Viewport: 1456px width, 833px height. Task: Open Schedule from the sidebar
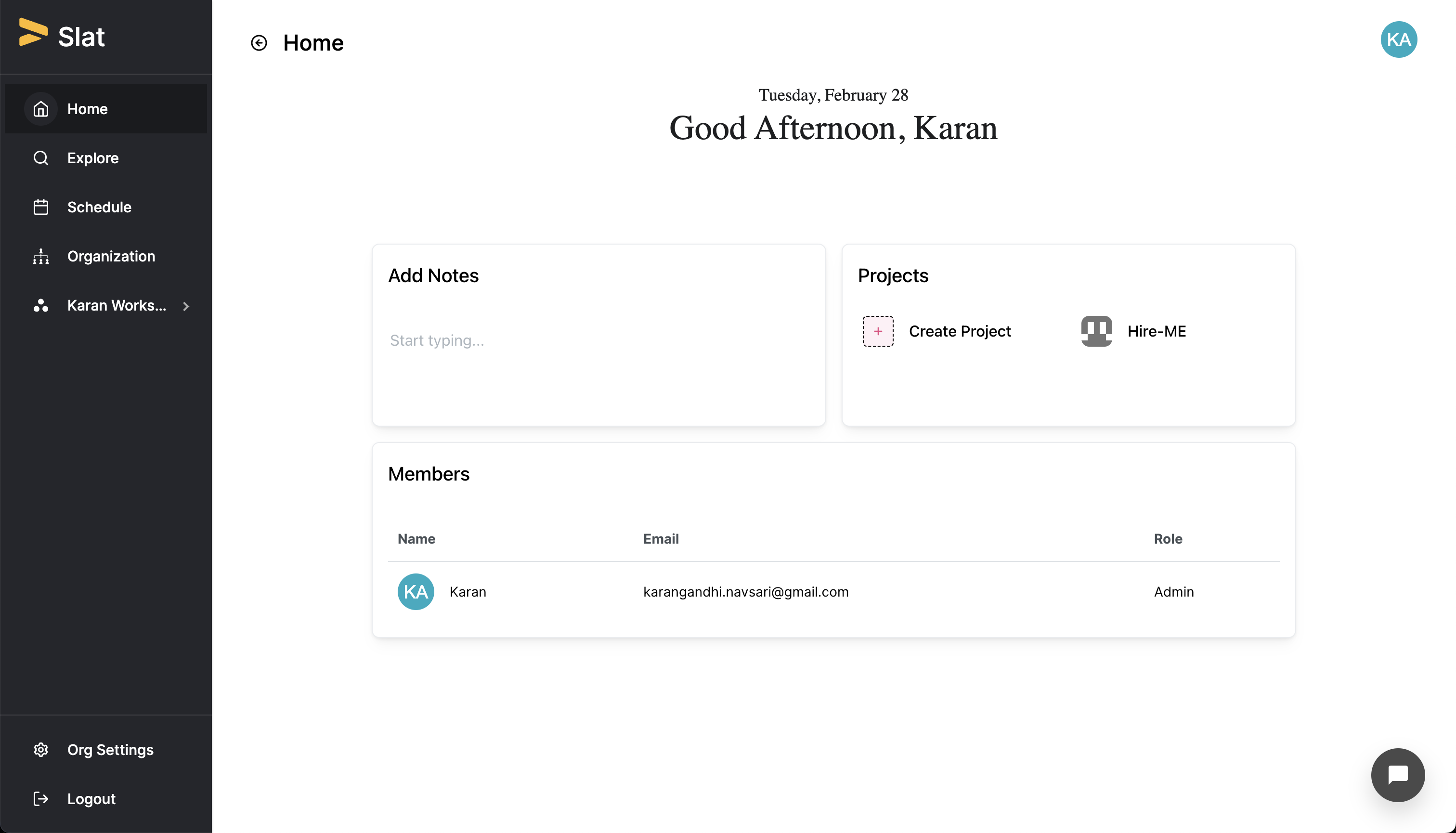tap(106, 207)
